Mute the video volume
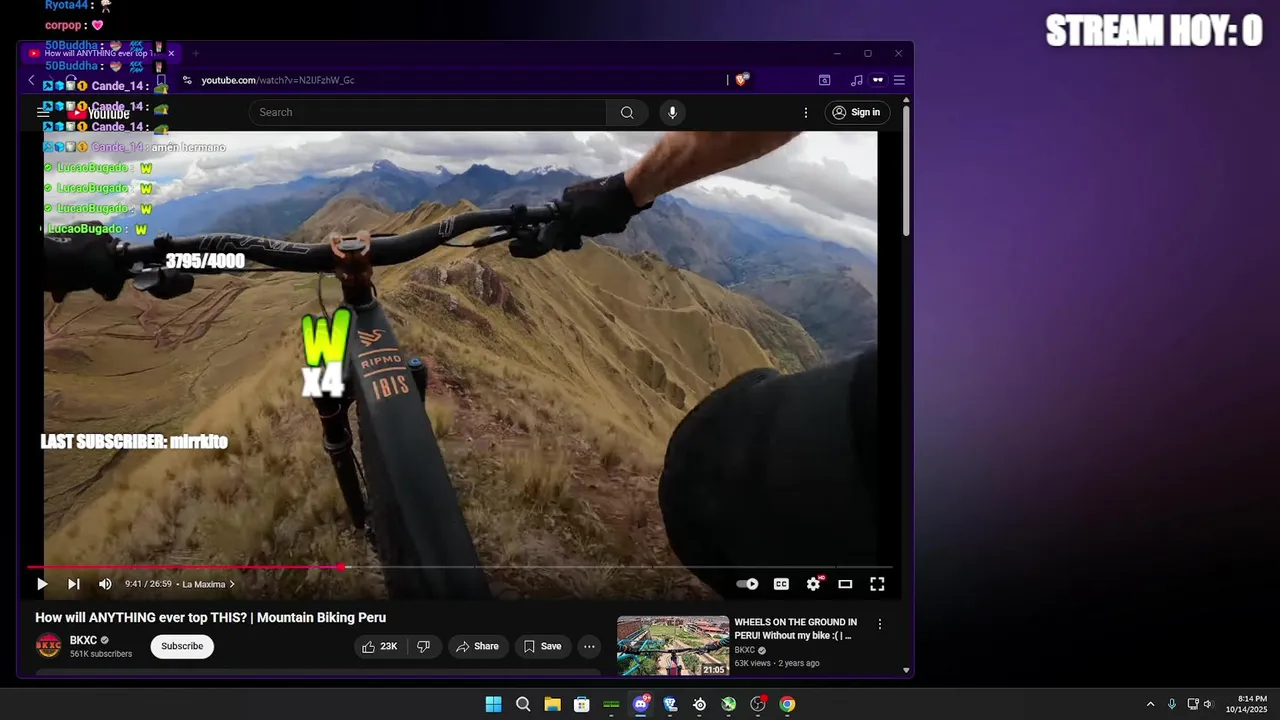 point(105,584)
